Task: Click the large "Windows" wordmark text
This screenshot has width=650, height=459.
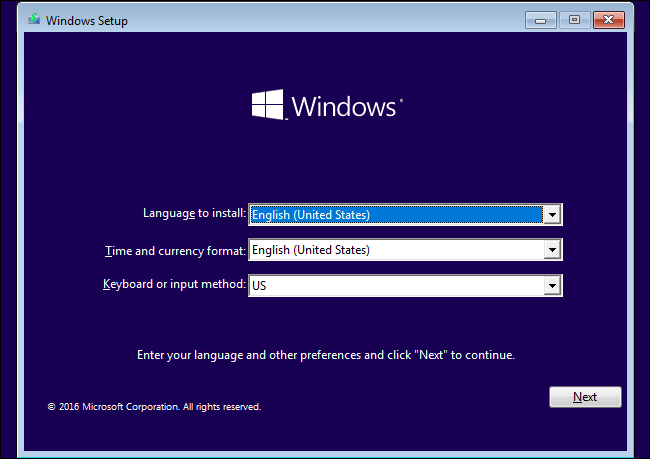Action: click(x=345, y=106)
